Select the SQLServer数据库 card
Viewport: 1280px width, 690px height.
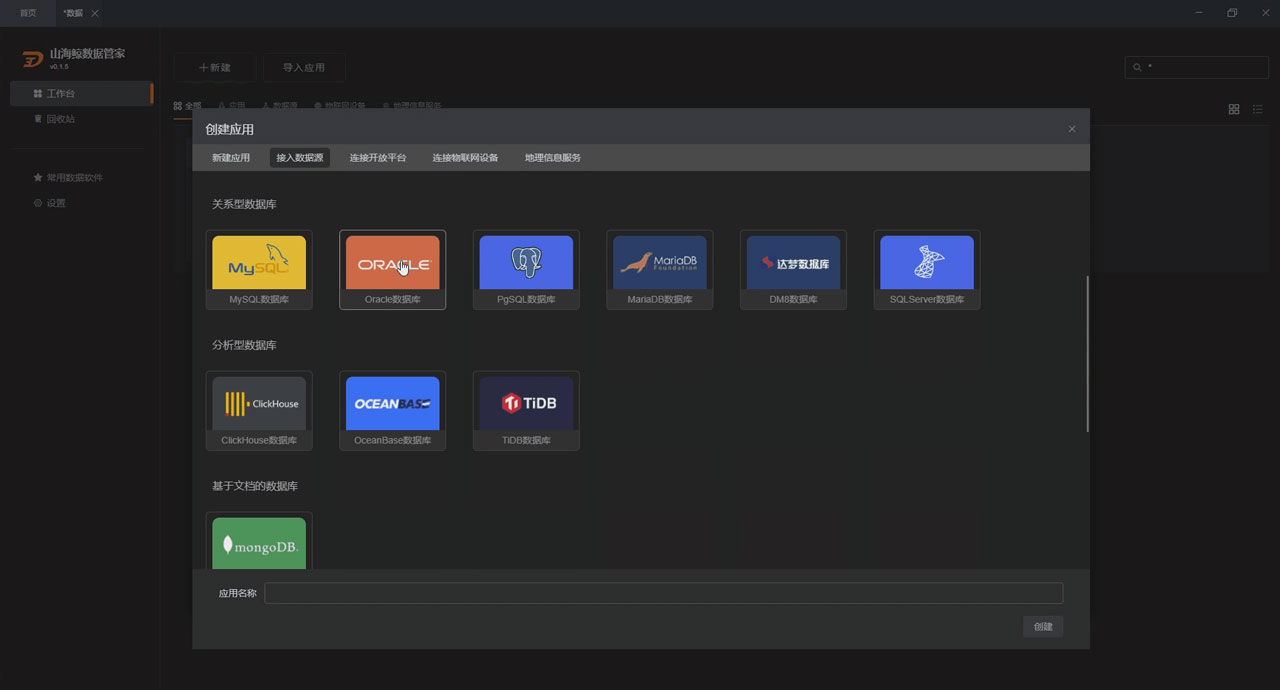pos(927,270)
